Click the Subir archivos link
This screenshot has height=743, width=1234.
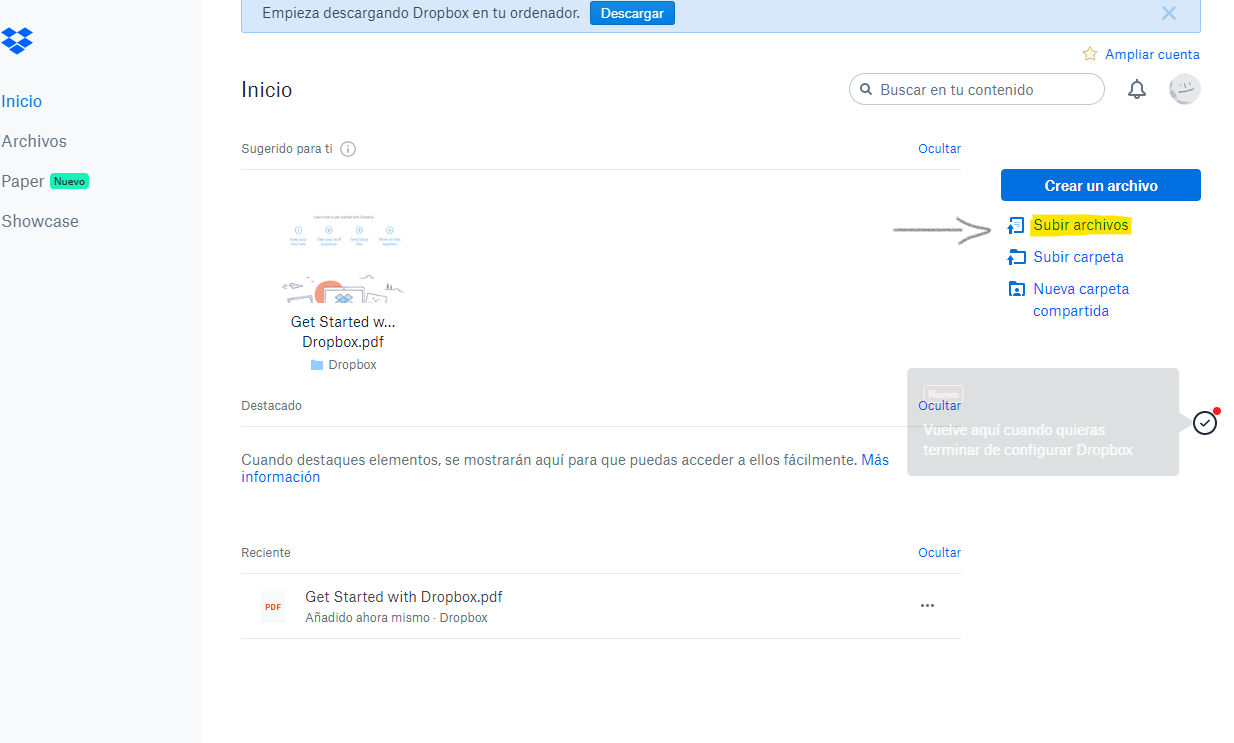point(1081,225)
